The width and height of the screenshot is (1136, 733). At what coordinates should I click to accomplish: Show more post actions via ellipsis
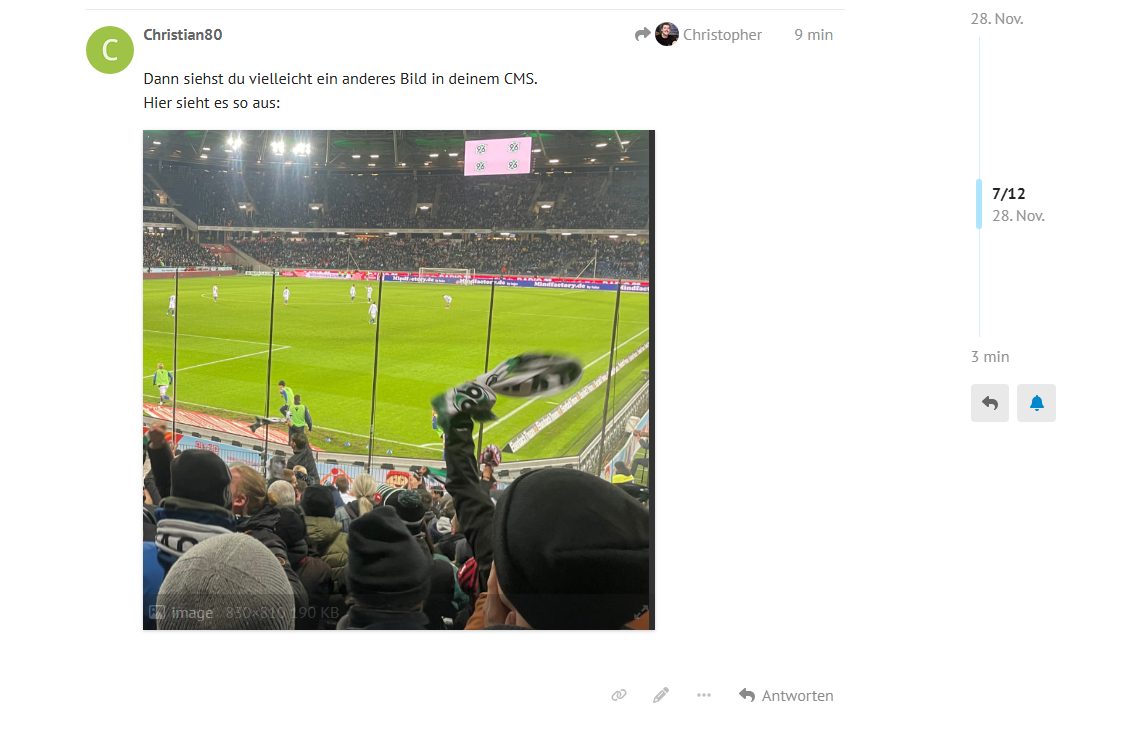(x=703, y=695)
